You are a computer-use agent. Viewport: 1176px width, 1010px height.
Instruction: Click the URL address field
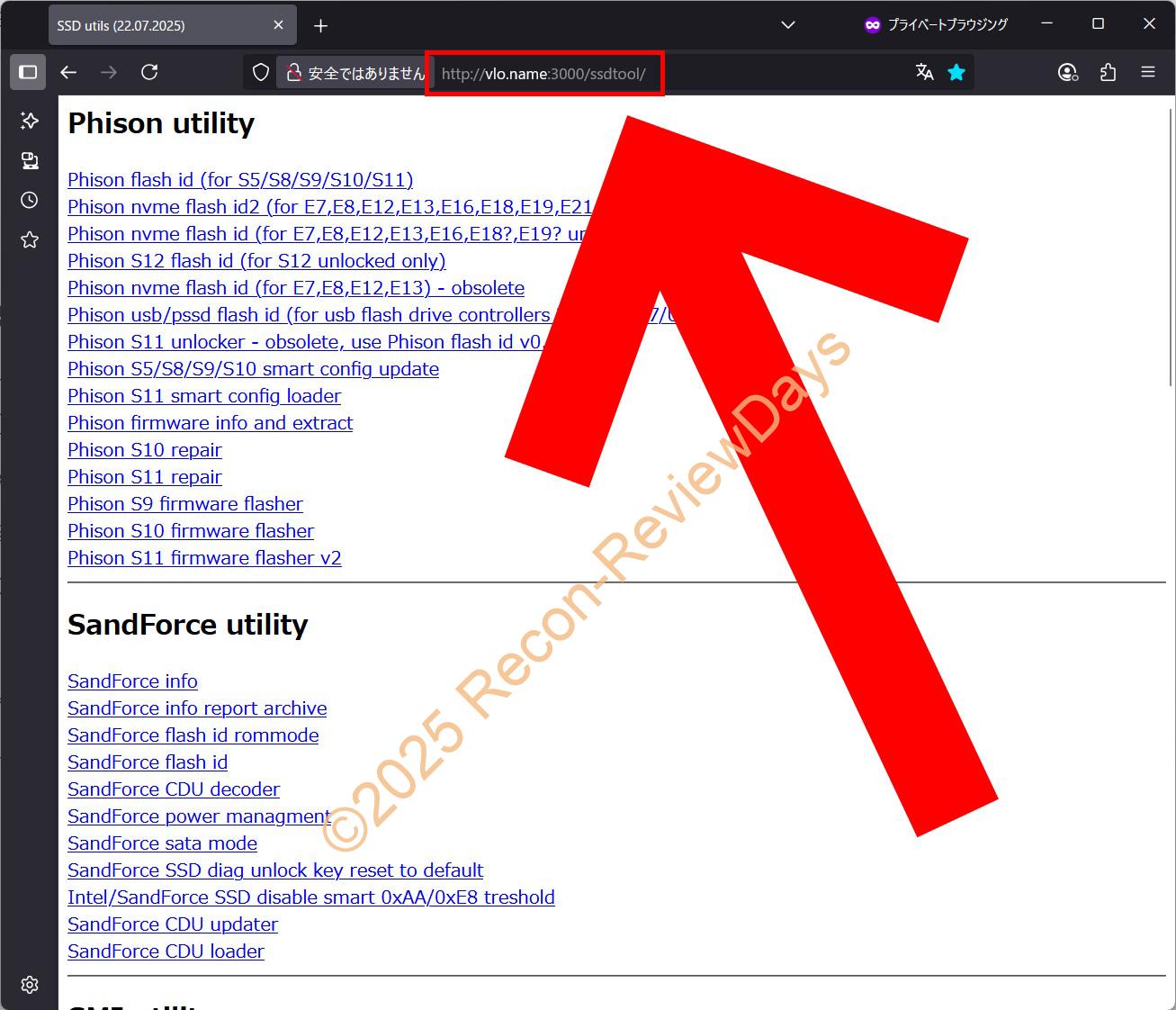[x=675, y=73]
